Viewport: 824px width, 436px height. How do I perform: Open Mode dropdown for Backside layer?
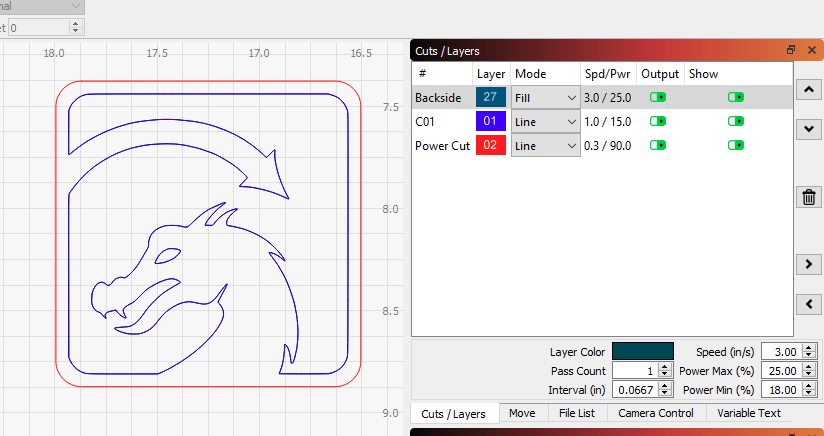point(545,97)
